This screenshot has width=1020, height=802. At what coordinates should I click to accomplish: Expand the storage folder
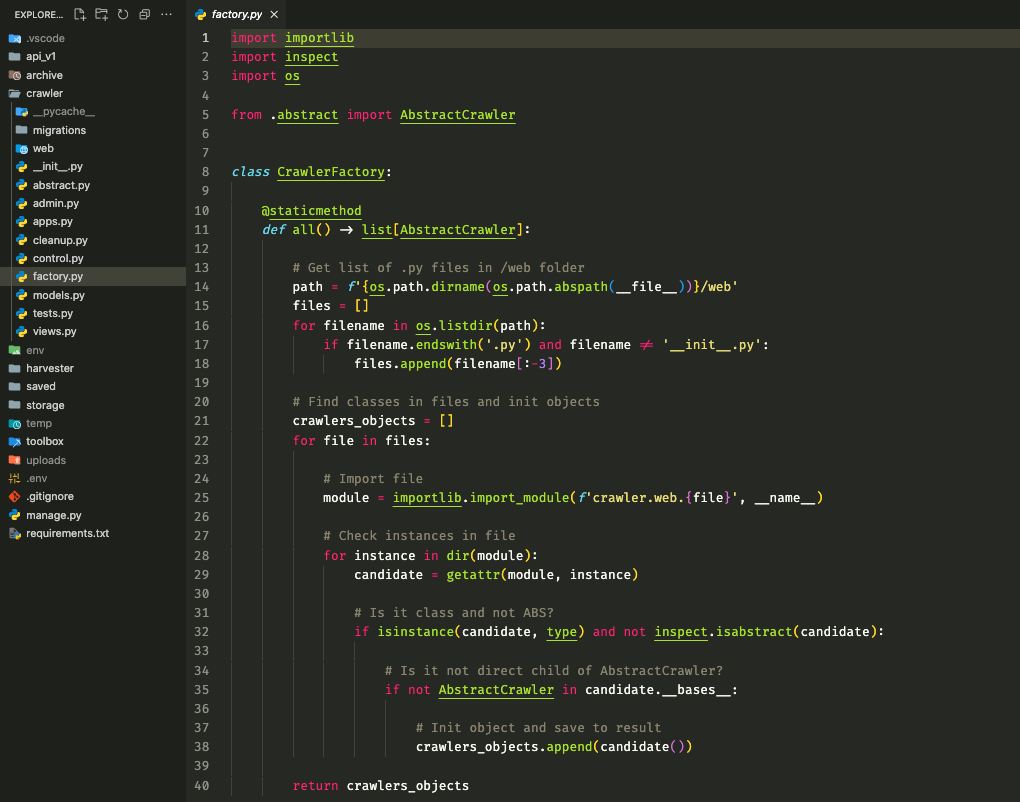pyautogui.click(x=93, y=405)
